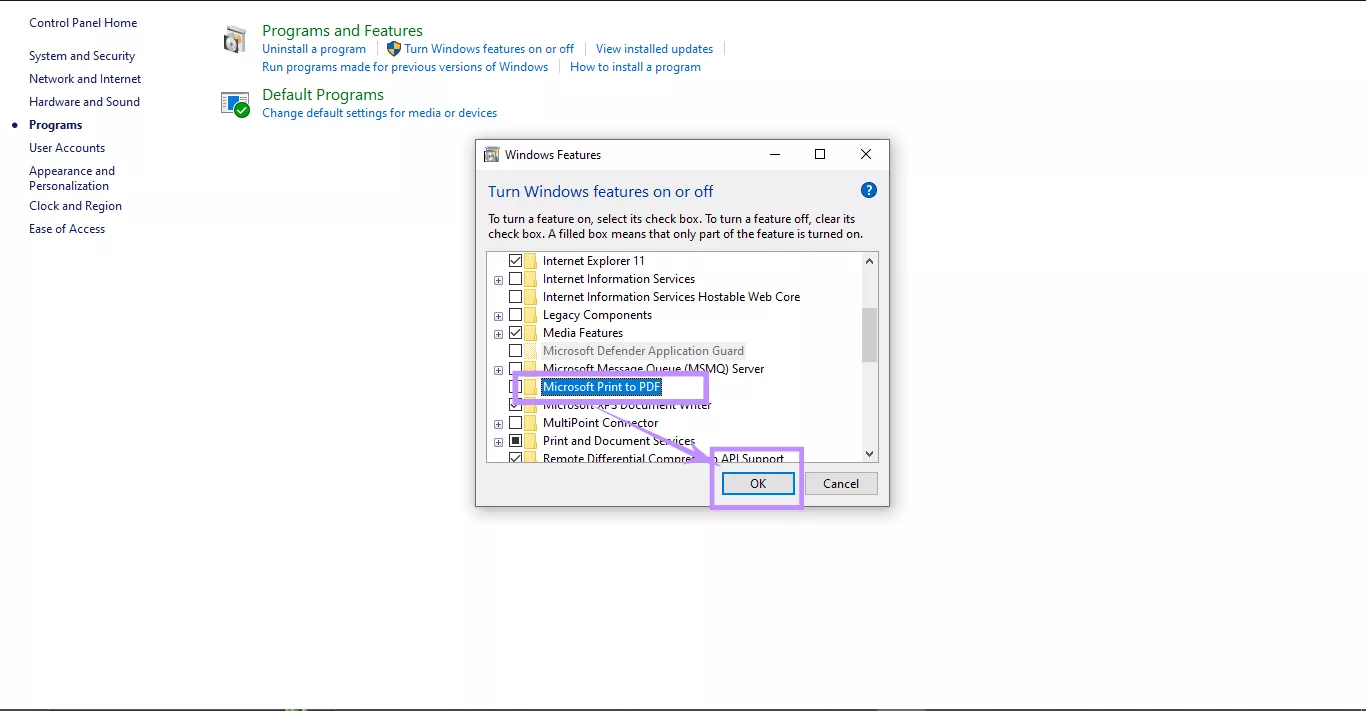This screenshot has height=711, width=1366.
Task: Click the features list scroll down arrow
Action: coord(869,453)
